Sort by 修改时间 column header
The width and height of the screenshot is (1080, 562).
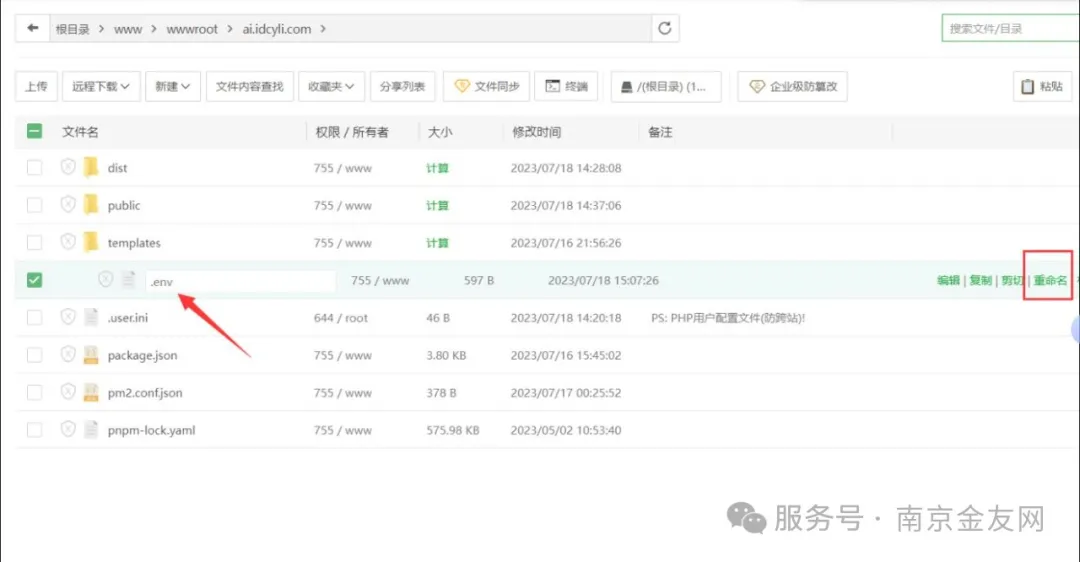(536, 132)
